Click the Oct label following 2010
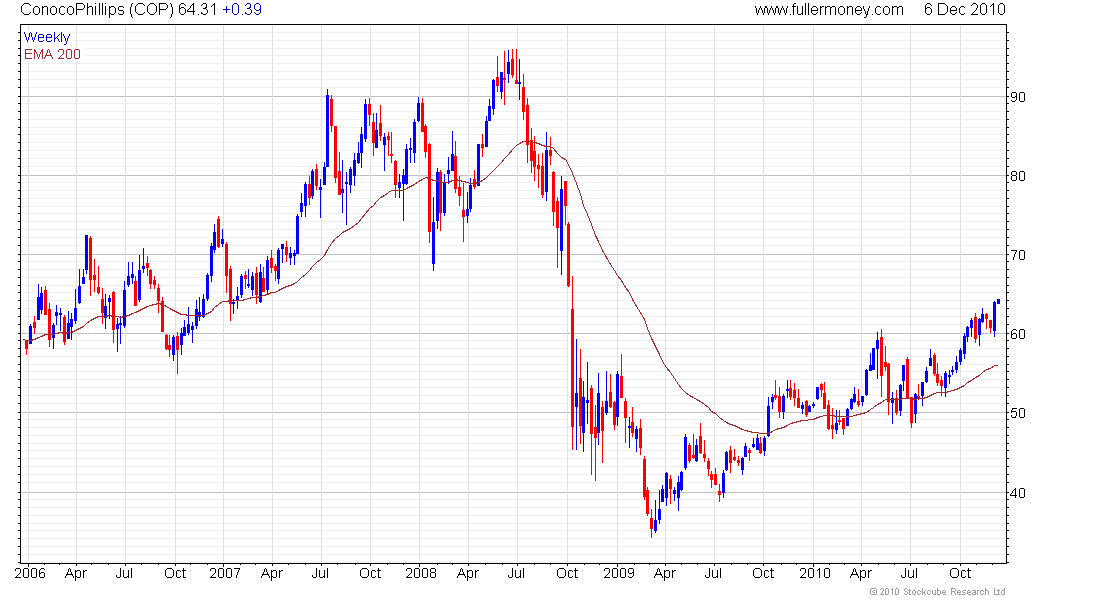The height and width of the screenshot is (600, 1100). pos(960,573)
